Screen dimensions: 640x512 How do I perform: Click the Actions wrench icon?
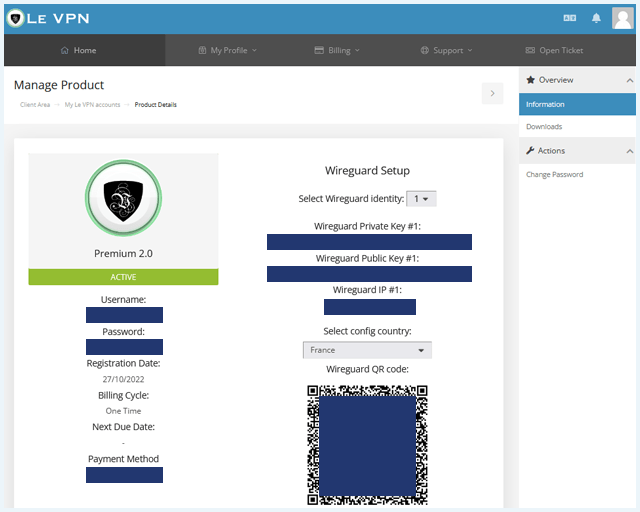point(530,150)
